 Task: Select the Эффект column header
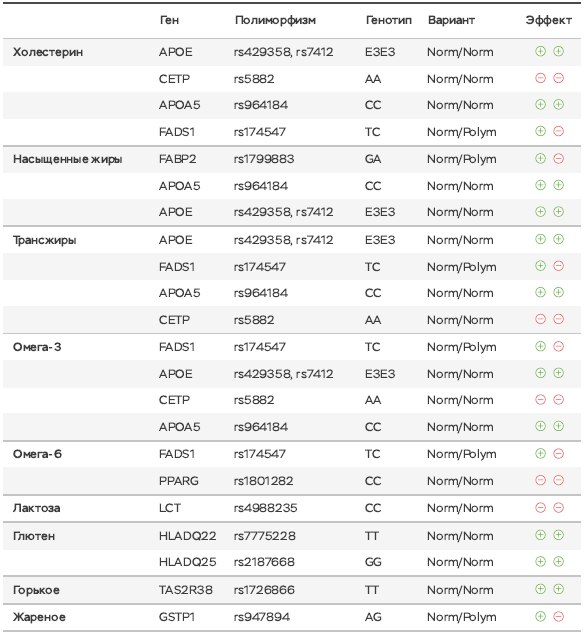tap(549, 20)
